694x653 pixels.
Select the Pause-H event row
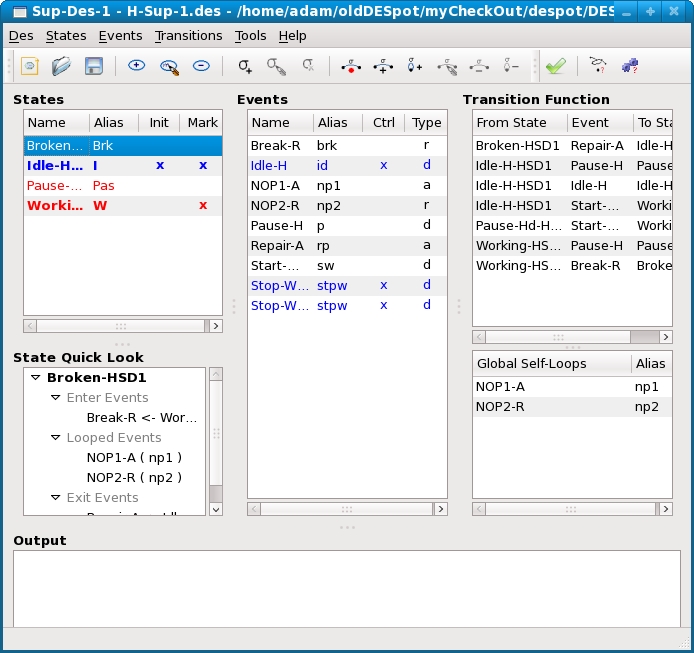tap(277, 225)
